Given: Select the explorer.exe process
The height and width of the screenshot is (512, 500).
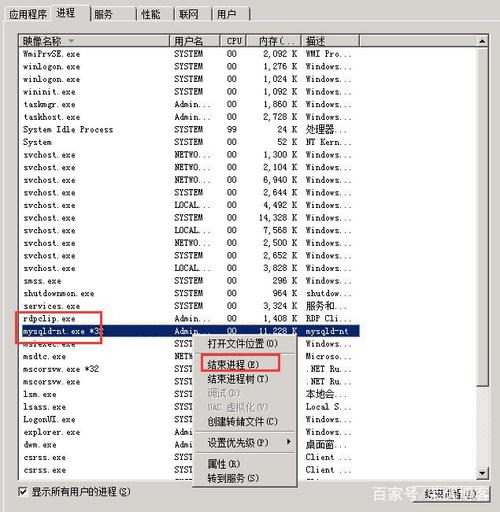Looking at the screenshot, I should pos(52,432).
